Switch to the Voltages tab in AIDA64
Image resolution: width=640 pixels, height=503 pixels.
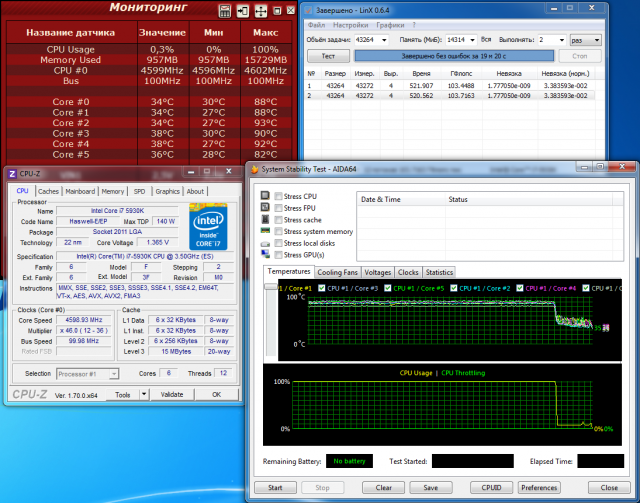pos(378,272)
